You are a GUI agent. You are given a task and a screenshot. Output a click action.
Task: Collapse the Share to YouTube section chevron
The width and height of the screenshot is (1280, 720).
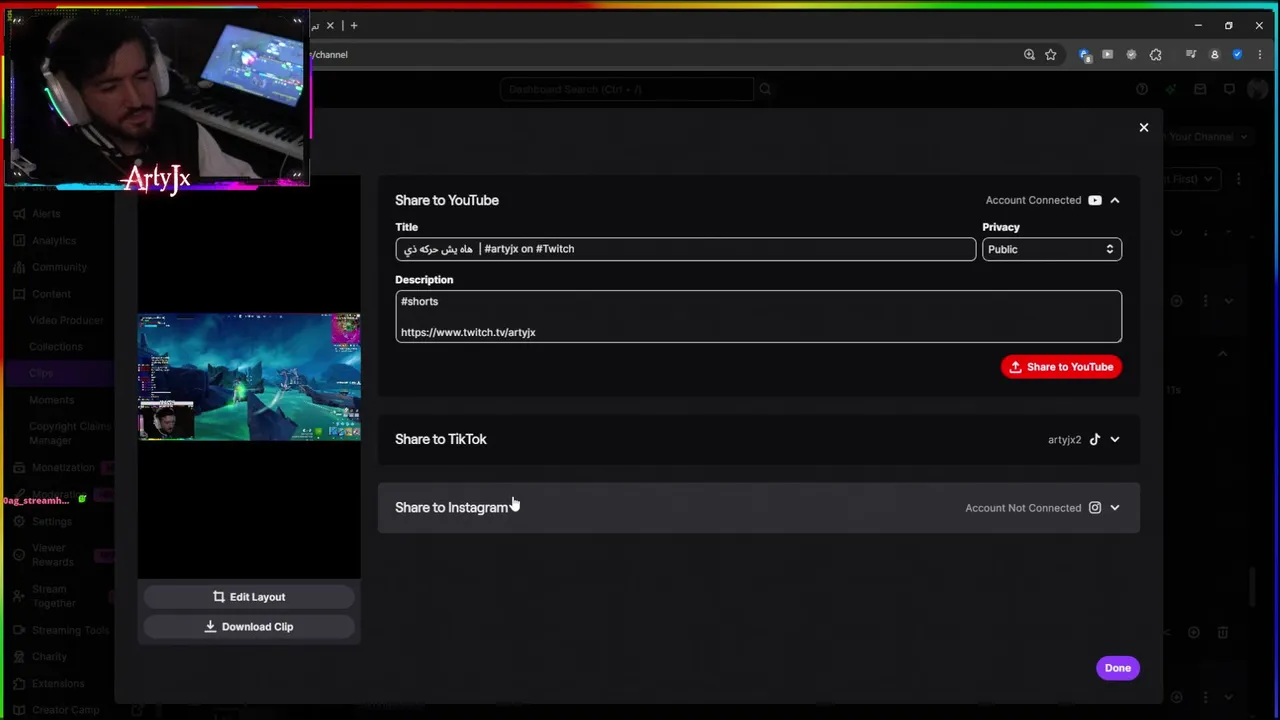(x=1115, y=200)
